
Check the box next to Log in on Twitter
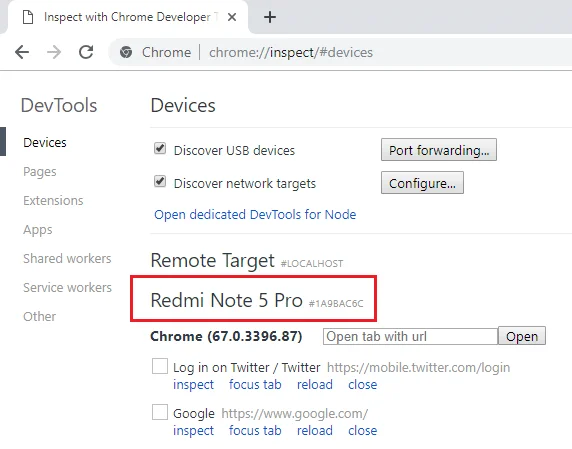tap(160, 366)
